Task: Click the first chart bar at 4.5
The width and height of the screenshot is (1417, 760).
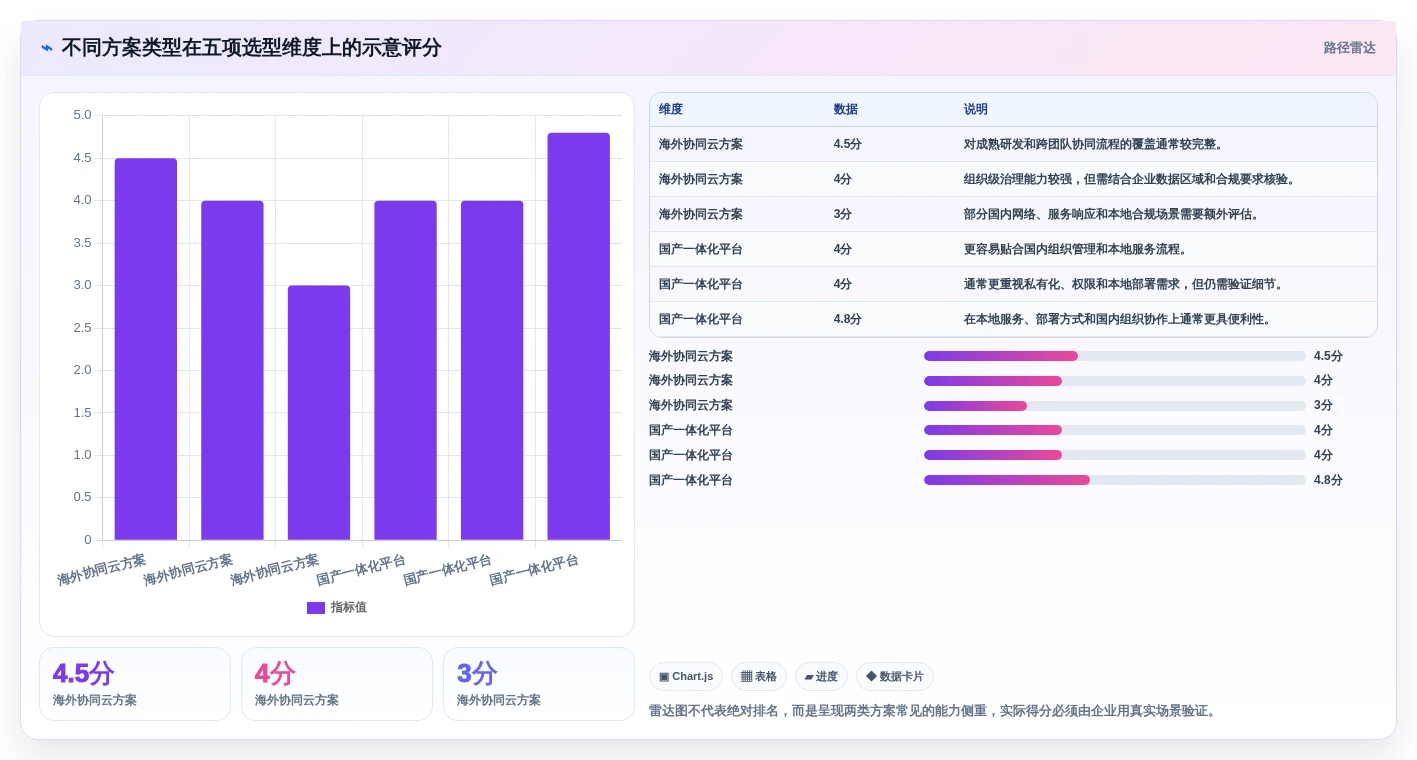Action: tap(146, 349)
